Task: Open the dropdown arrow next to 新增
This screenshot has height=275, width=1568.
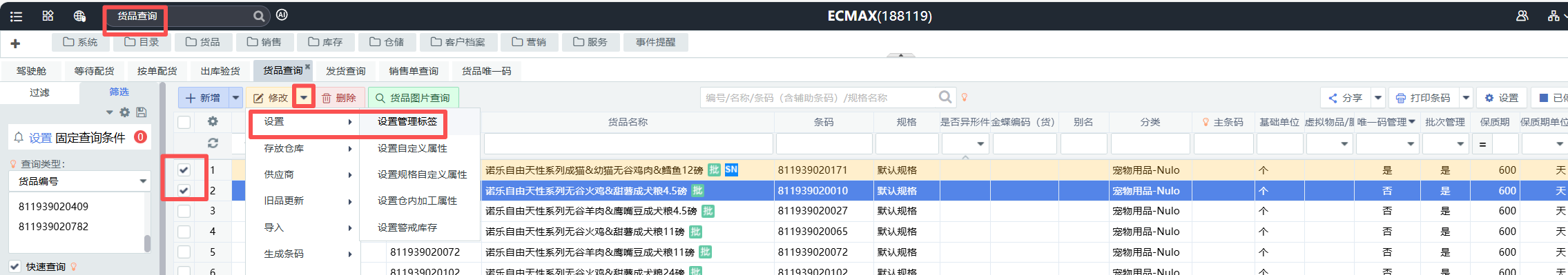Action: coord(235,98)
